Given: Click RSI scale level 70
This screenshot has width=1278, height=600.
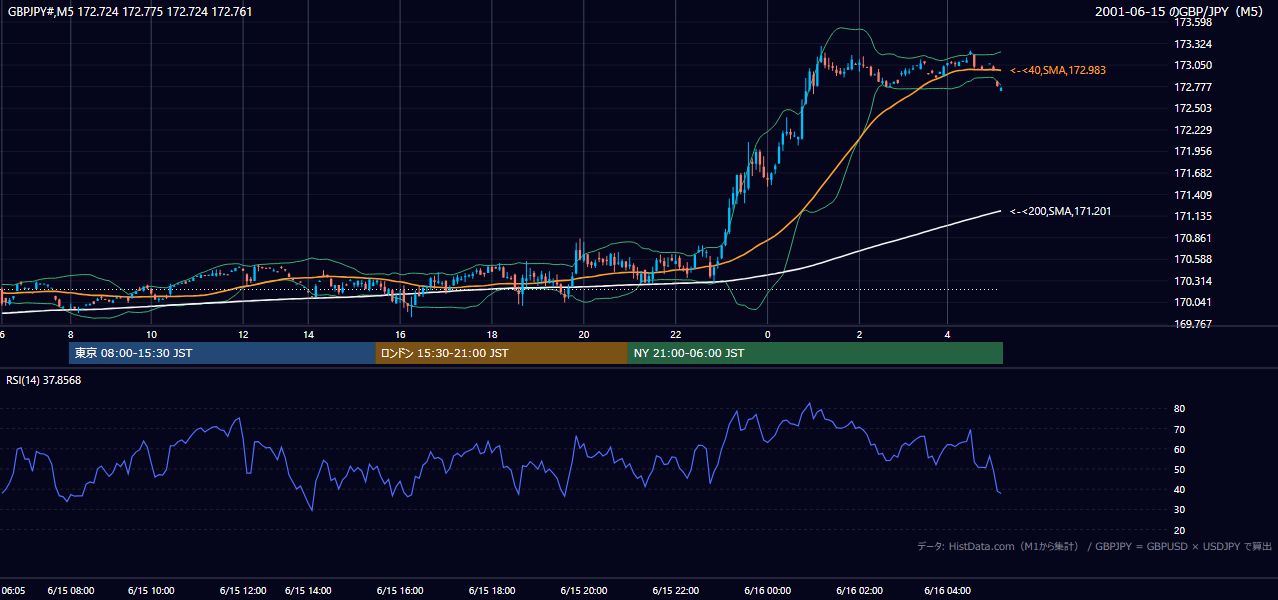Looking at the screenshot, I should click(1180, 429).
